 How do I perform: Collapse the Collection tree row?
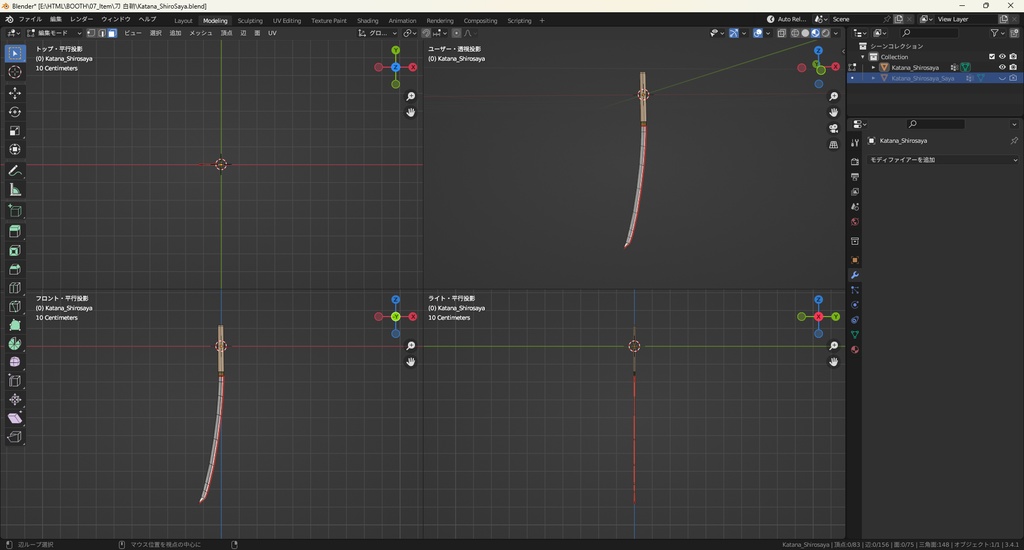pyautogui.click(x=863, y=57)
